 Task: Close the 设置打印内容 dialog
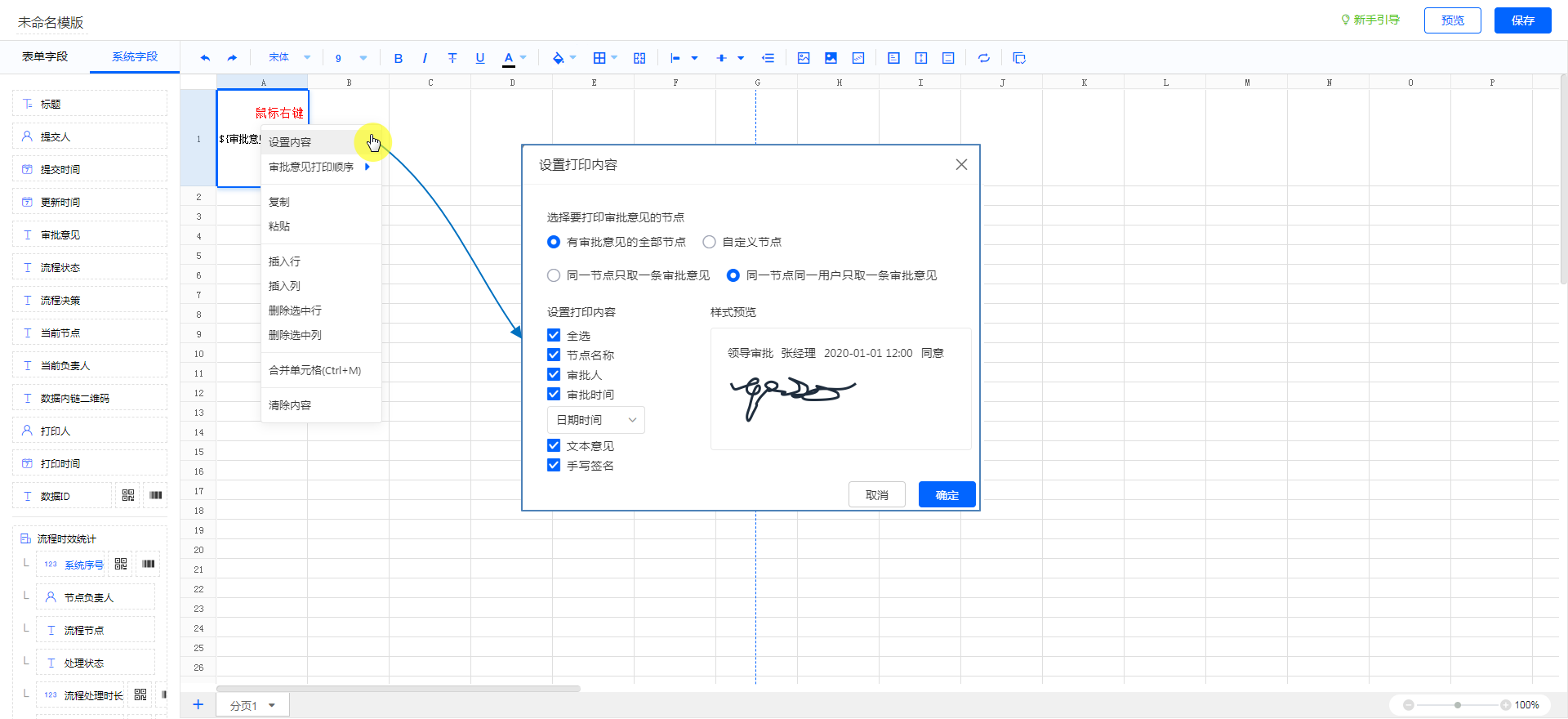pyautogui.click(x=961, y=165)
